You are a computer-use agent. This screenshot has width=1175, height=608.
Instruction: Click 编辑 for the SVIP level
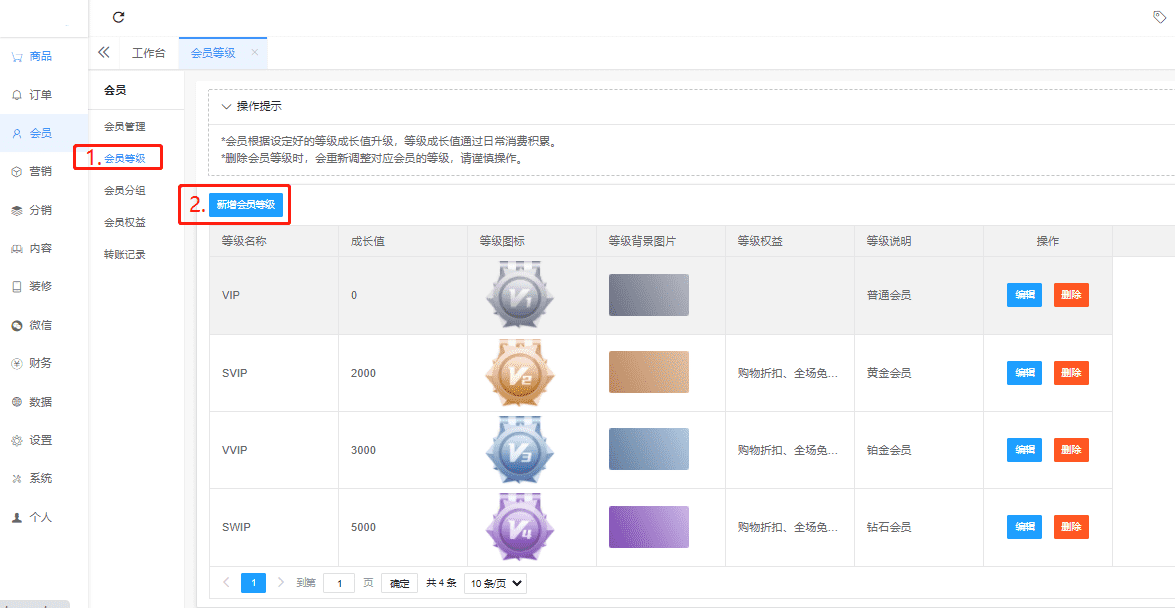pos(1024,373)
